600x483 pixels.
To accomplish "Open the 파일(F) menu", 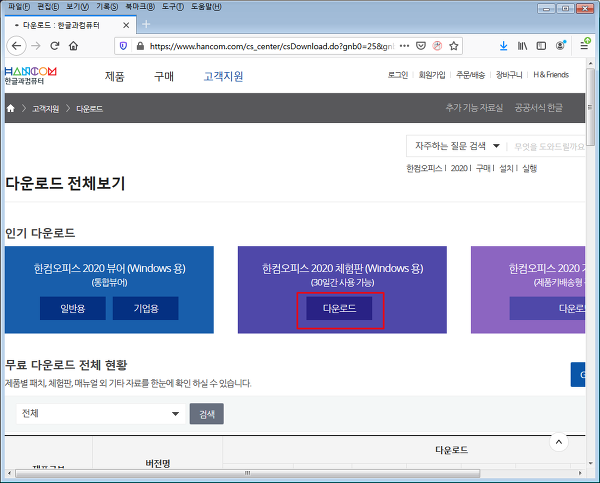I will pyautogui.click(x=19, y=7).
